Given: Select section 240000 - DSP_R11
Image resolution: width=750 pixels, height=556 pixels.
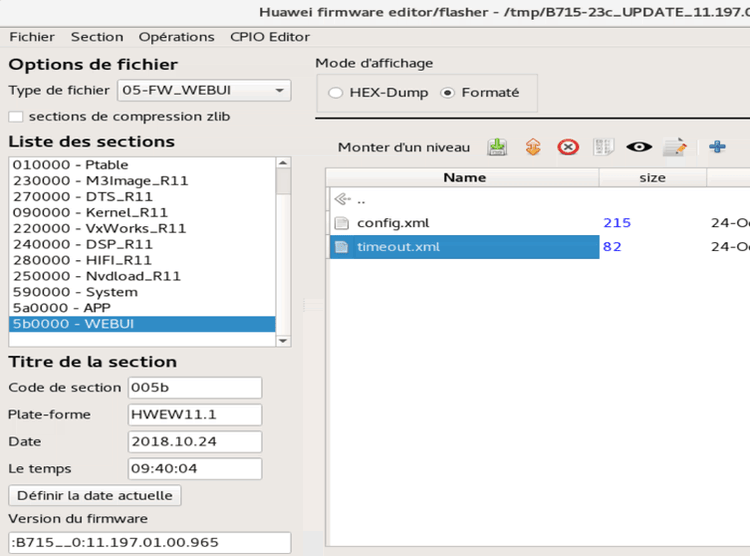Looking at the screenshot, I should pyautogui.click(x=142, y=245).
